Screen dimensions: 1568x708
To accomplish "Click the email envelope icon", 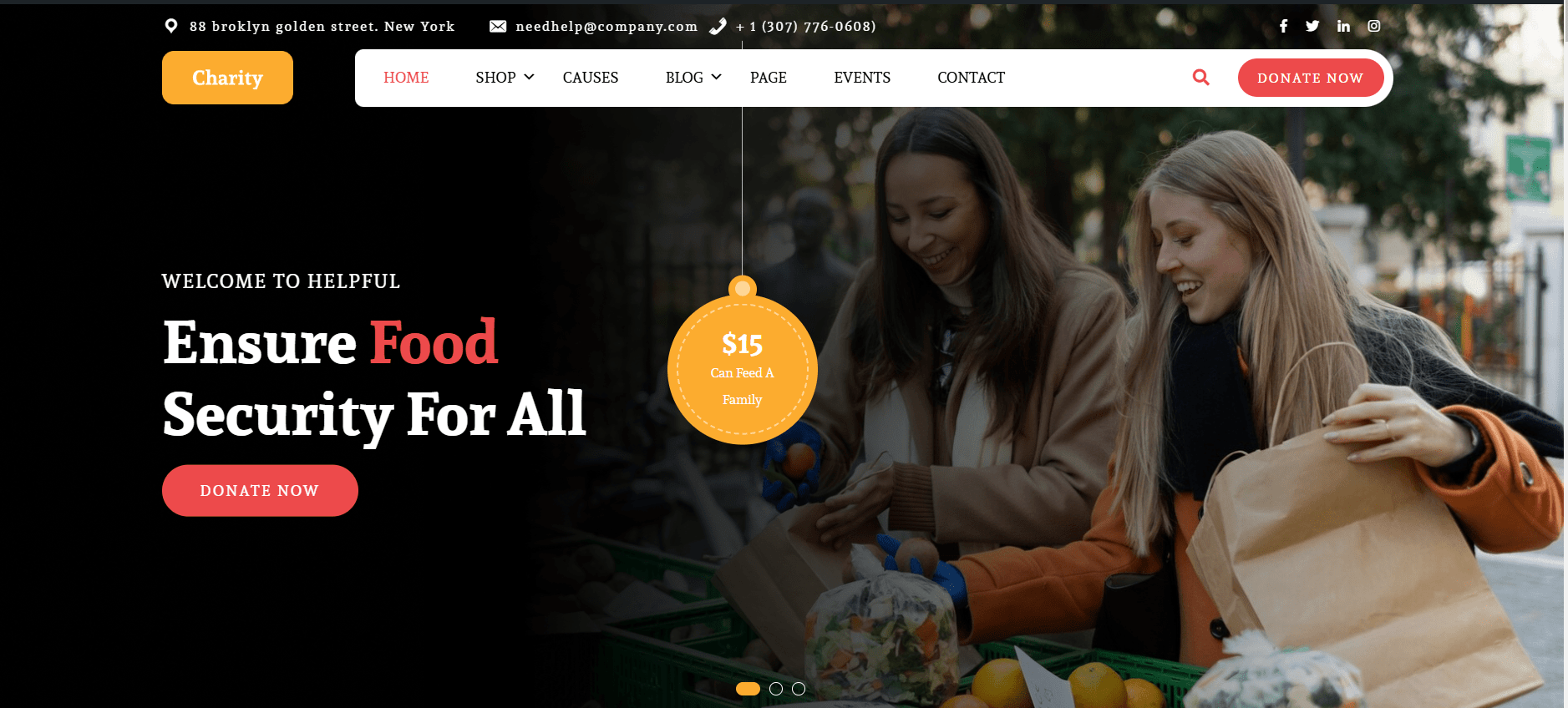I will coord(498,27).
